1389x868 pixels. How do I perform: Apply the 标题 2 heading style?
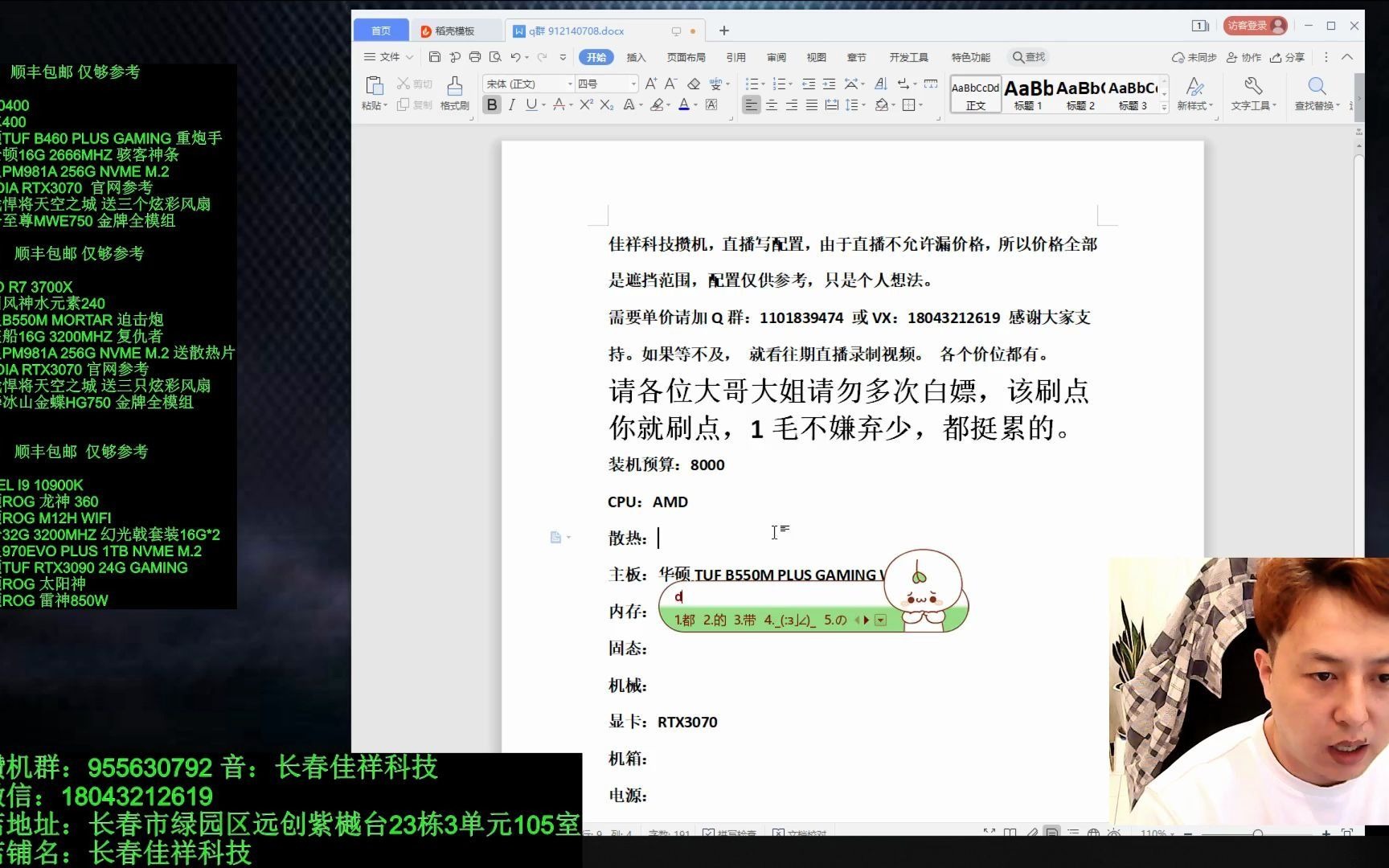1080,94
